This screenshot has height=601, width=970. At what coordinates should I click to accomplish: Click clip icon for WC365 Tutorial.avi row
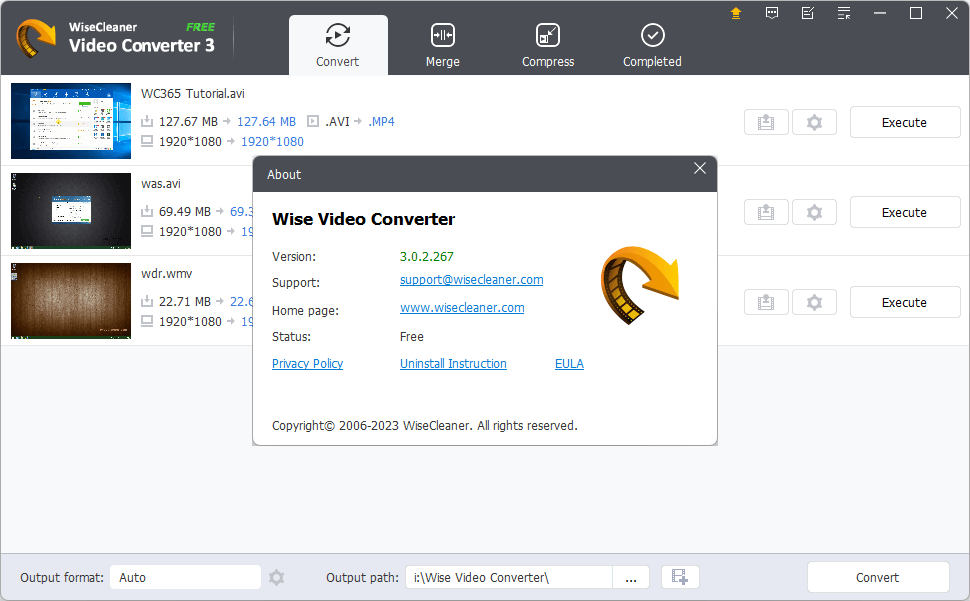[766, 122]
